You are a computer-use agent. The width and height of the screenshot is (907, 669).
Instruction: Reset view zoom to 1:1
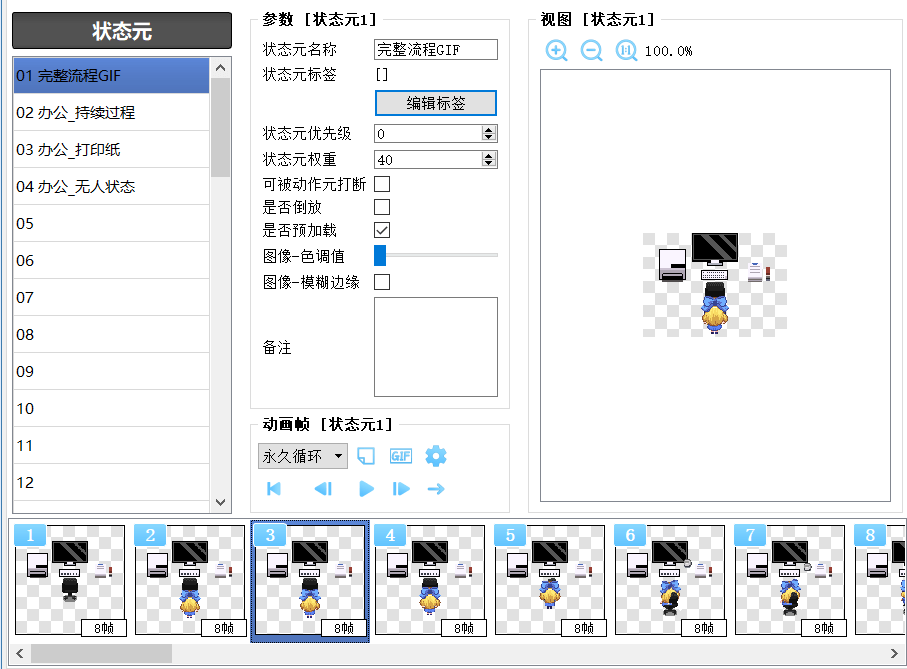point(626,51)
